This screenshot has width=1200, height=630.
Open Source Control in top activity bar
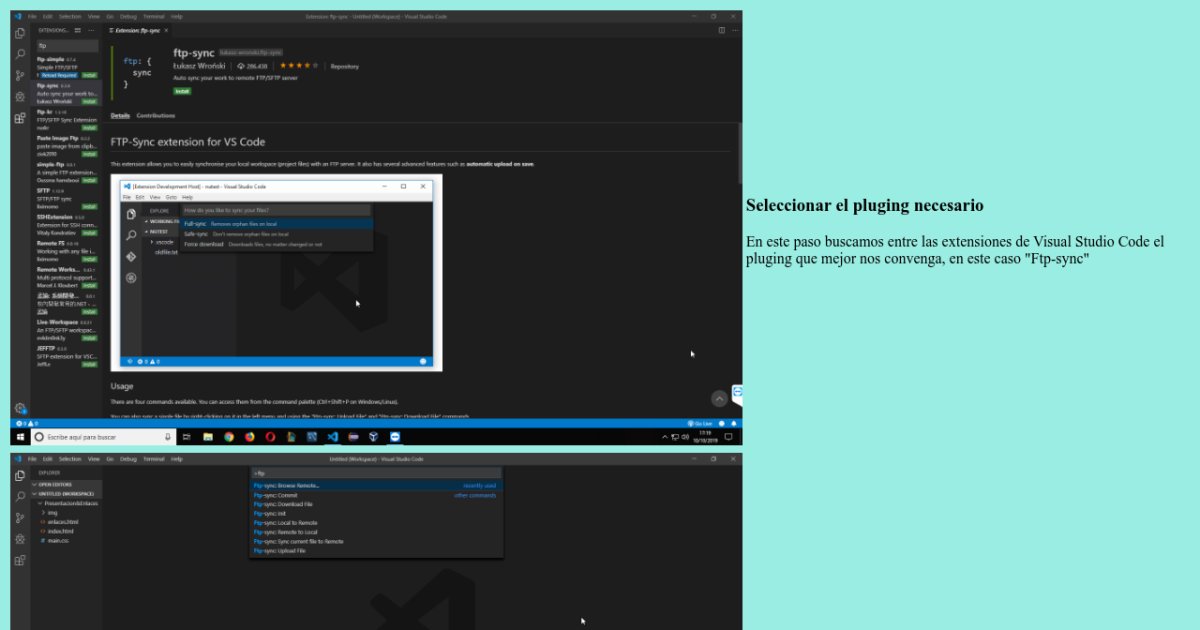pyautogui.click(x=20, y=75)
